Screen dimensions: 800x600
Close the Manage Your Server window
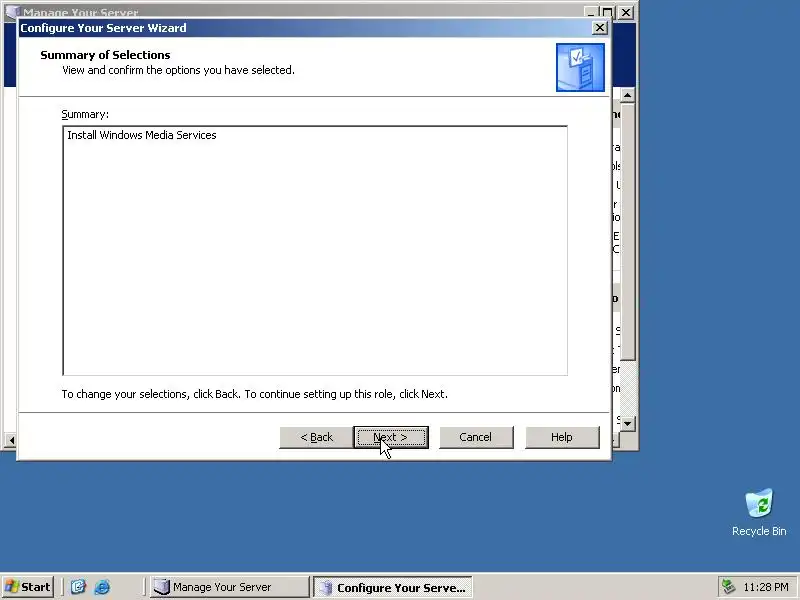coord(626,12)
